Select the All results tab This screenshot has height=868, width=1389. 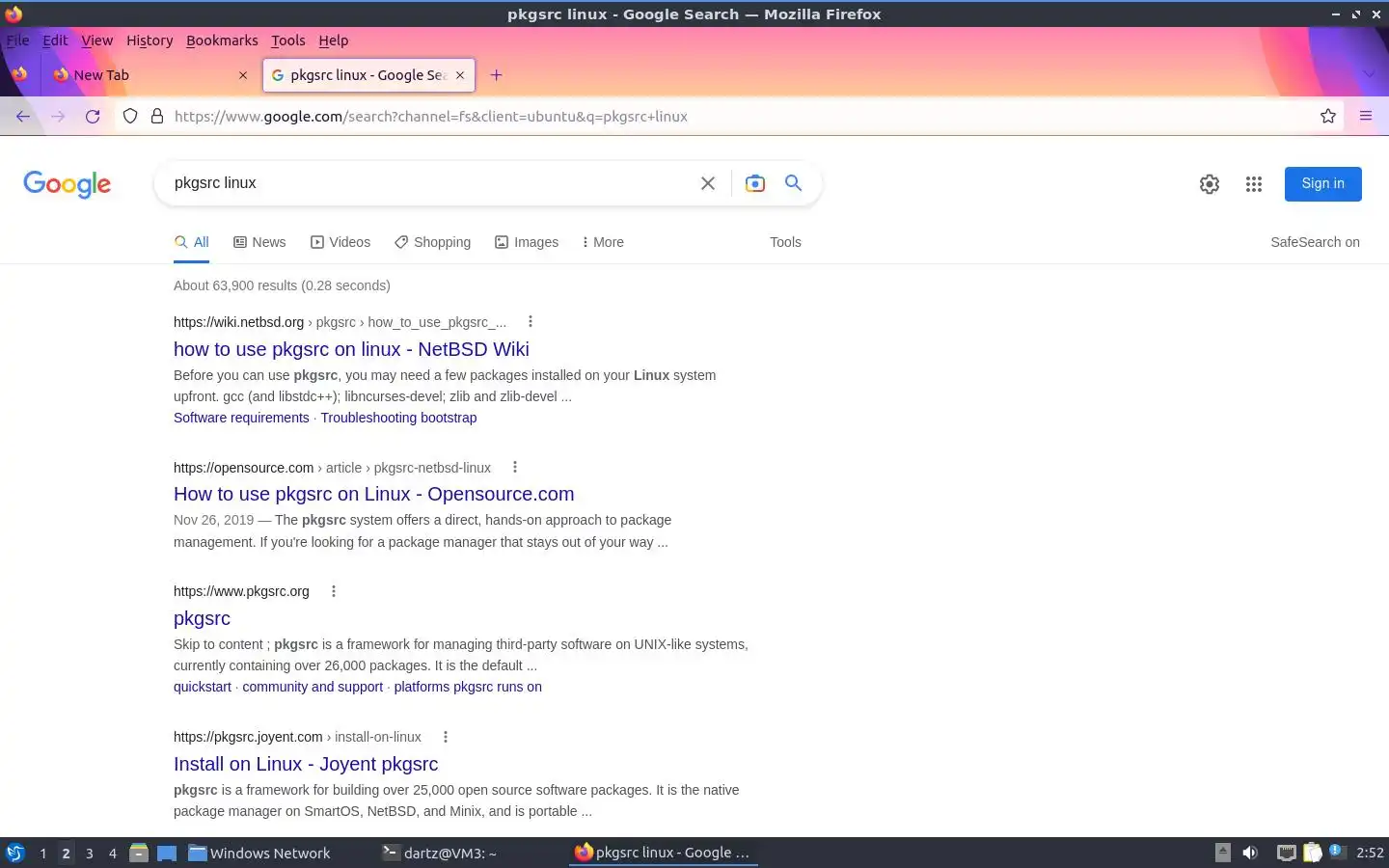click(191, 242)
